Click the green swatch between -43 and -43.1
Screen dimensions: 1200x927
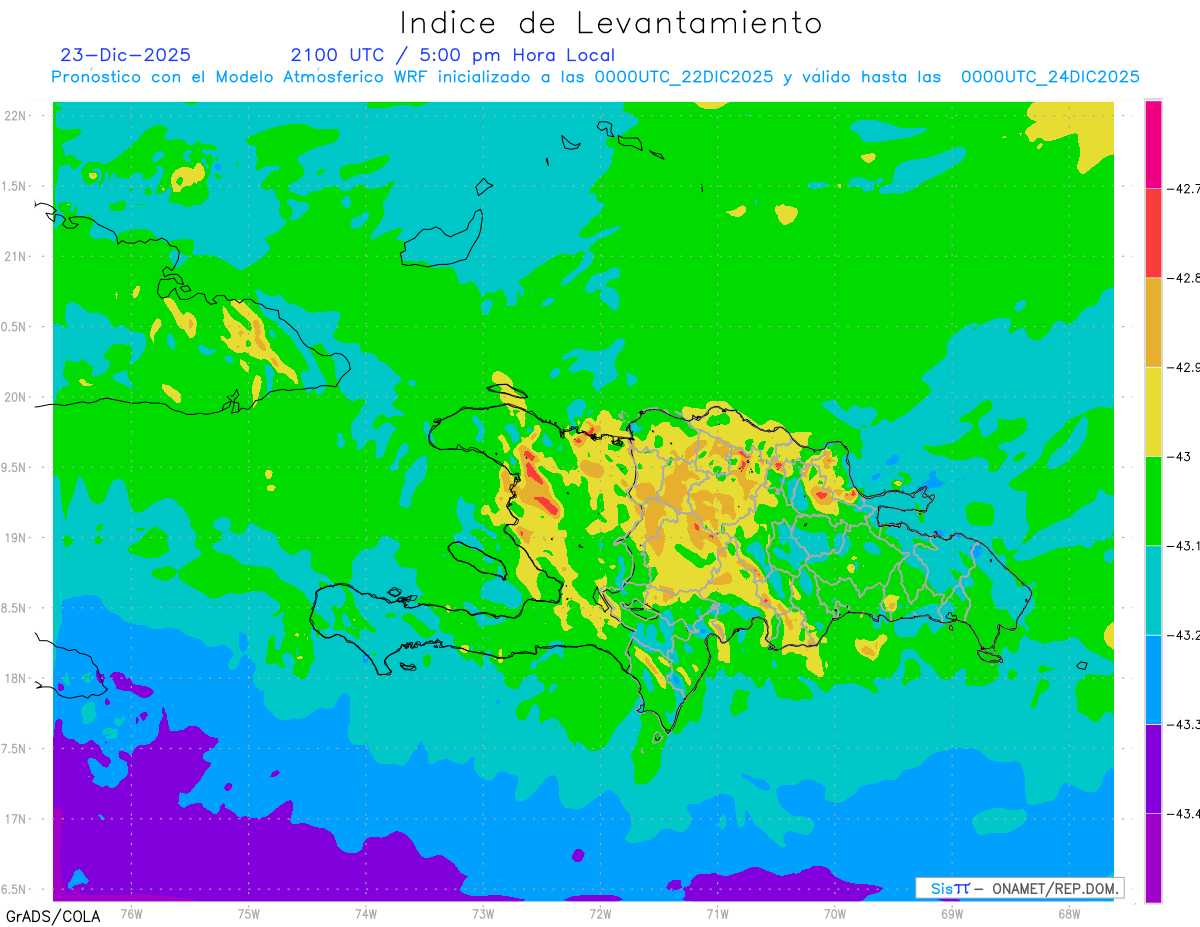coord(1153,500)
